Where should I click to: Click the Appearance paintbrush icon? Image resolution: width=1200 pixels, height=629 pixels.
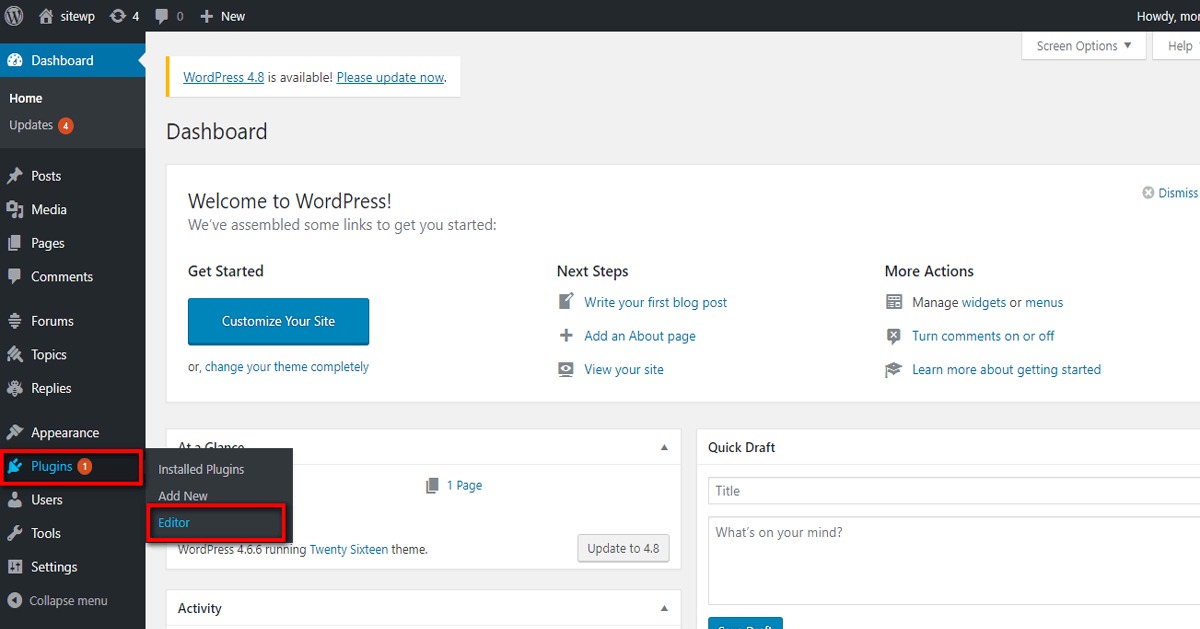15,432
